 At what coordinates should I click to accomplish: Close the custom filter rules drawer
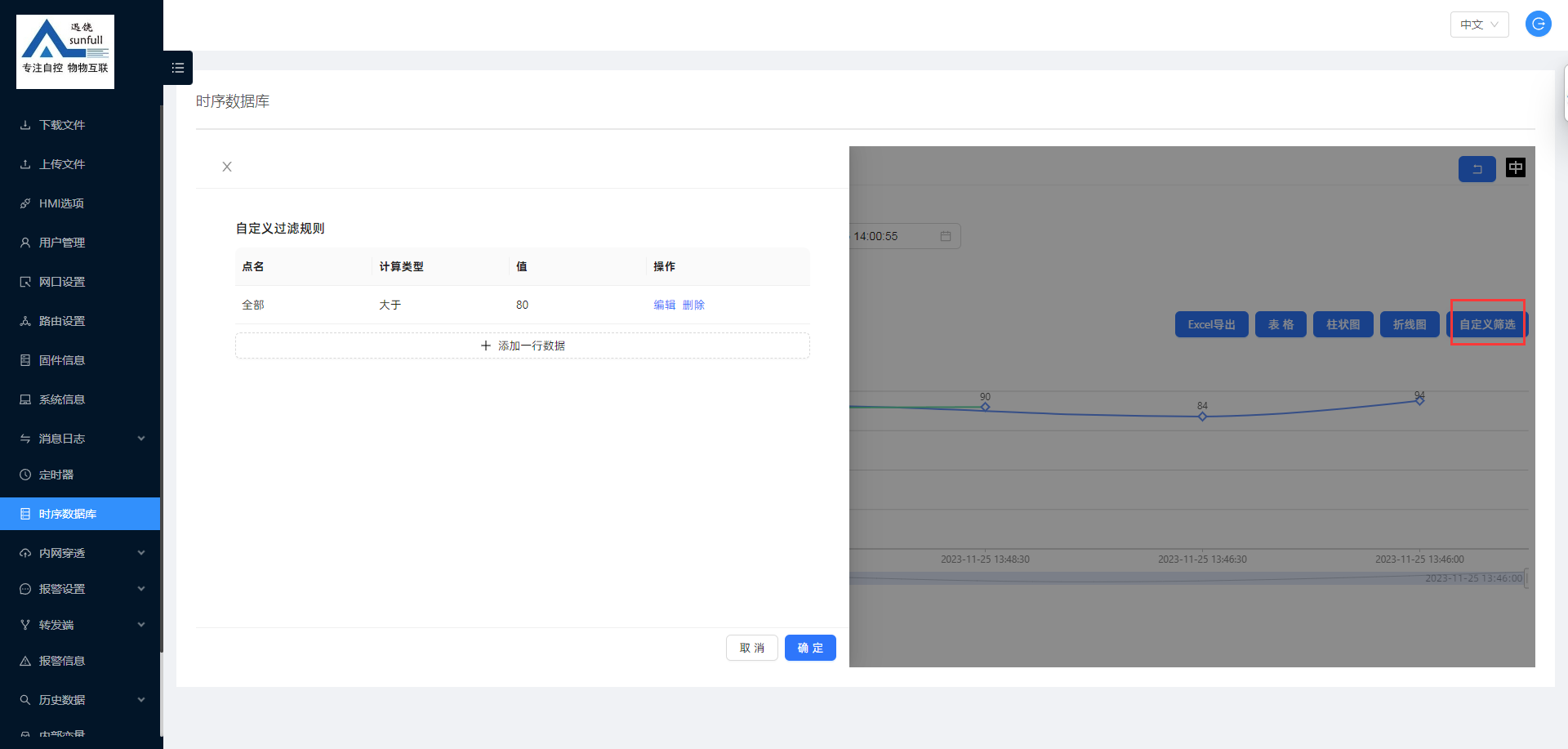click(227, 167)
